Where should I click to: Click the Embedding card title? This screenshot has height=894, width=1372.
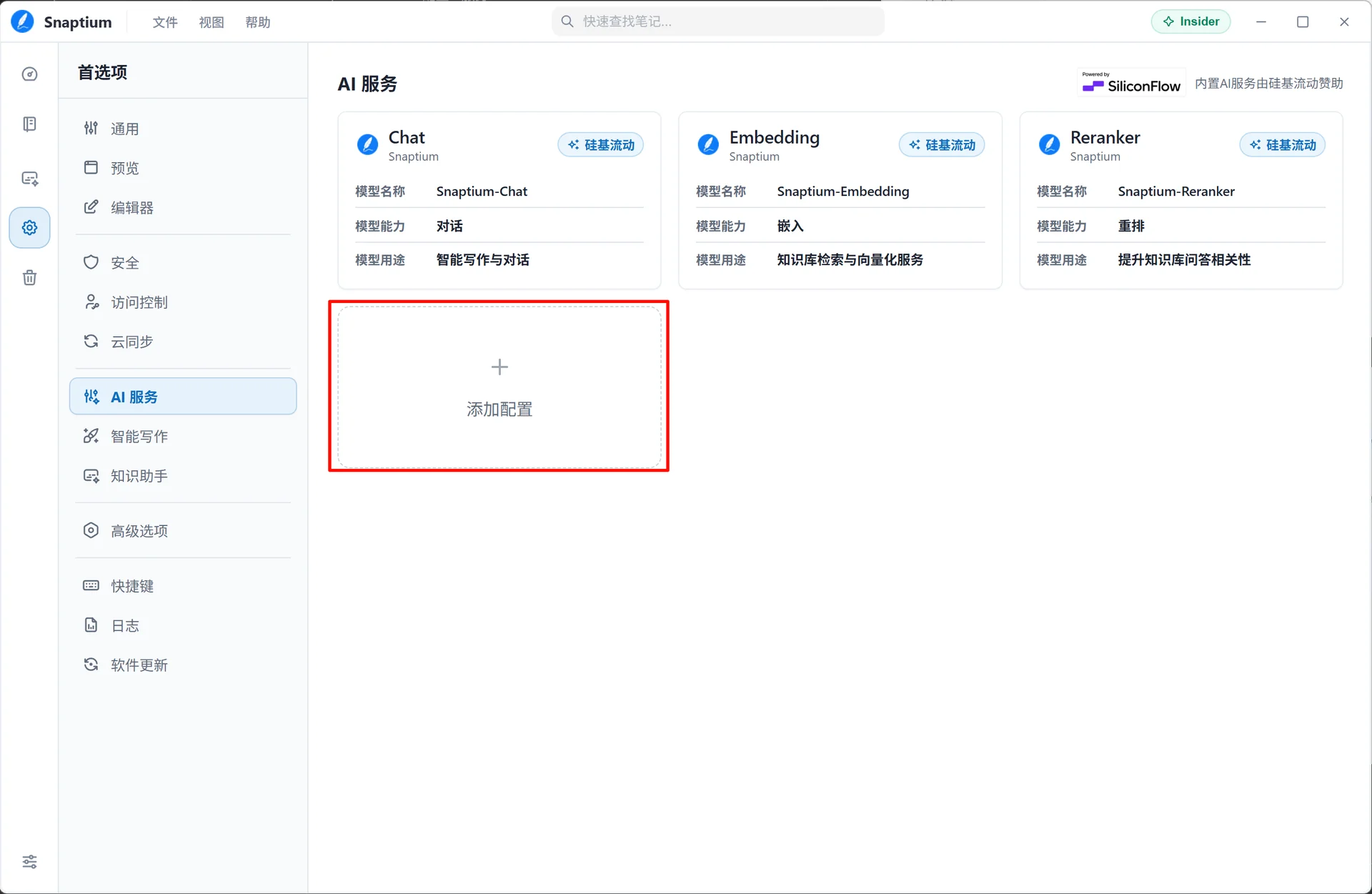tap(775, 137)
